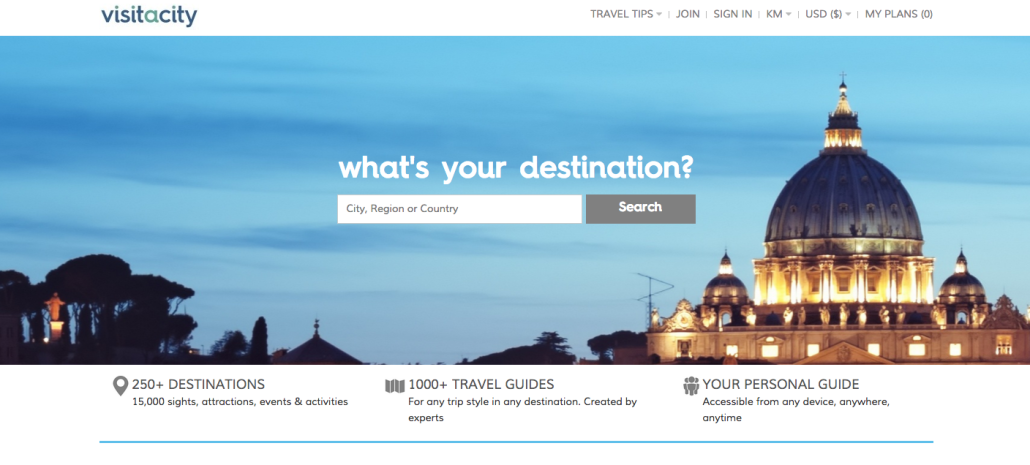1030x465 pixels.
Task: Click the 1000+ TRAVEL GUIDES heading
Action: (x=481, y=384)
